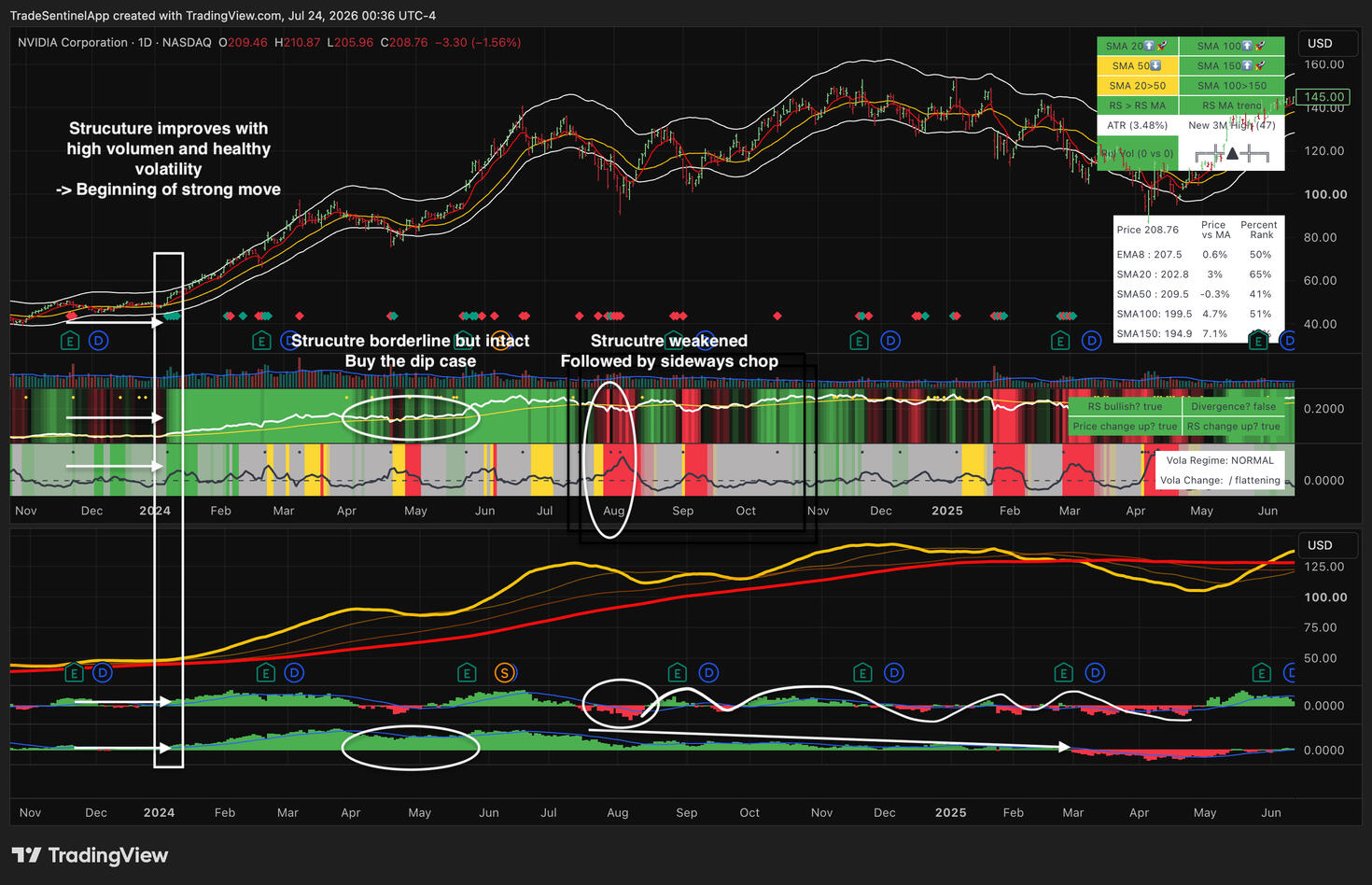The image size is (1372, 885).
Task: Click the Mar 2025 dividend marker in the price pane
Action: click(1091, 341)
